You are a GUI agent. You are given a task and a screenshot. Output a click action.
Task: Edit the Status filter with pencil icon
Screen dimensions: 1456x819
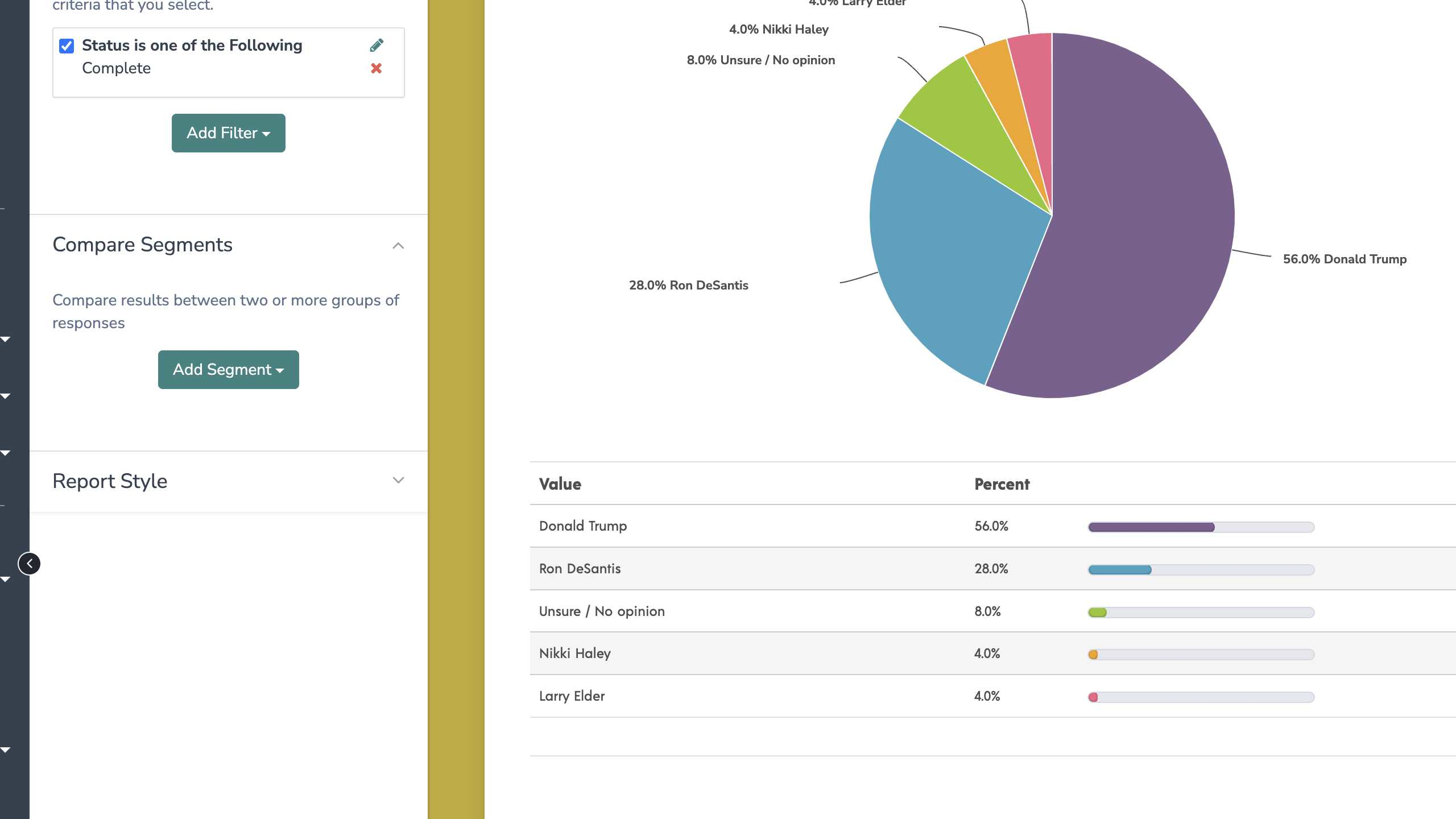[377, 45]
